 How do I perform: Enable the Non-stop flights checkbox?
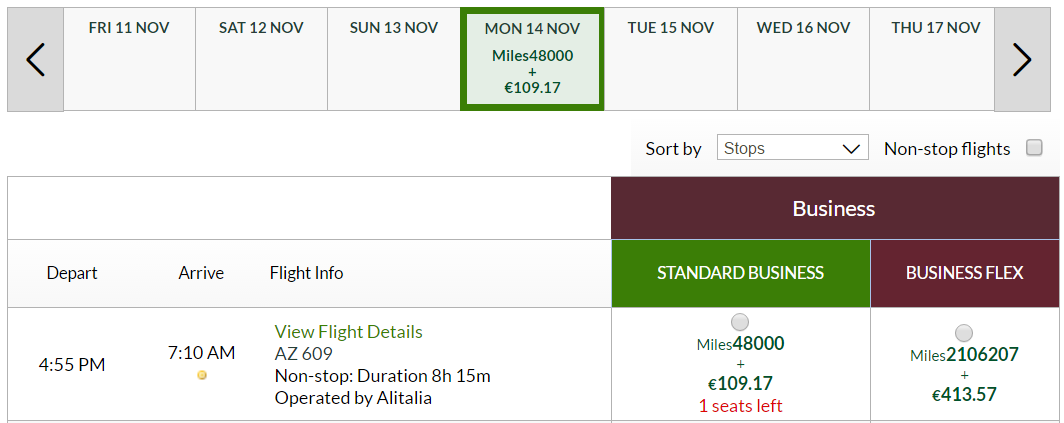click(1034, 147)
